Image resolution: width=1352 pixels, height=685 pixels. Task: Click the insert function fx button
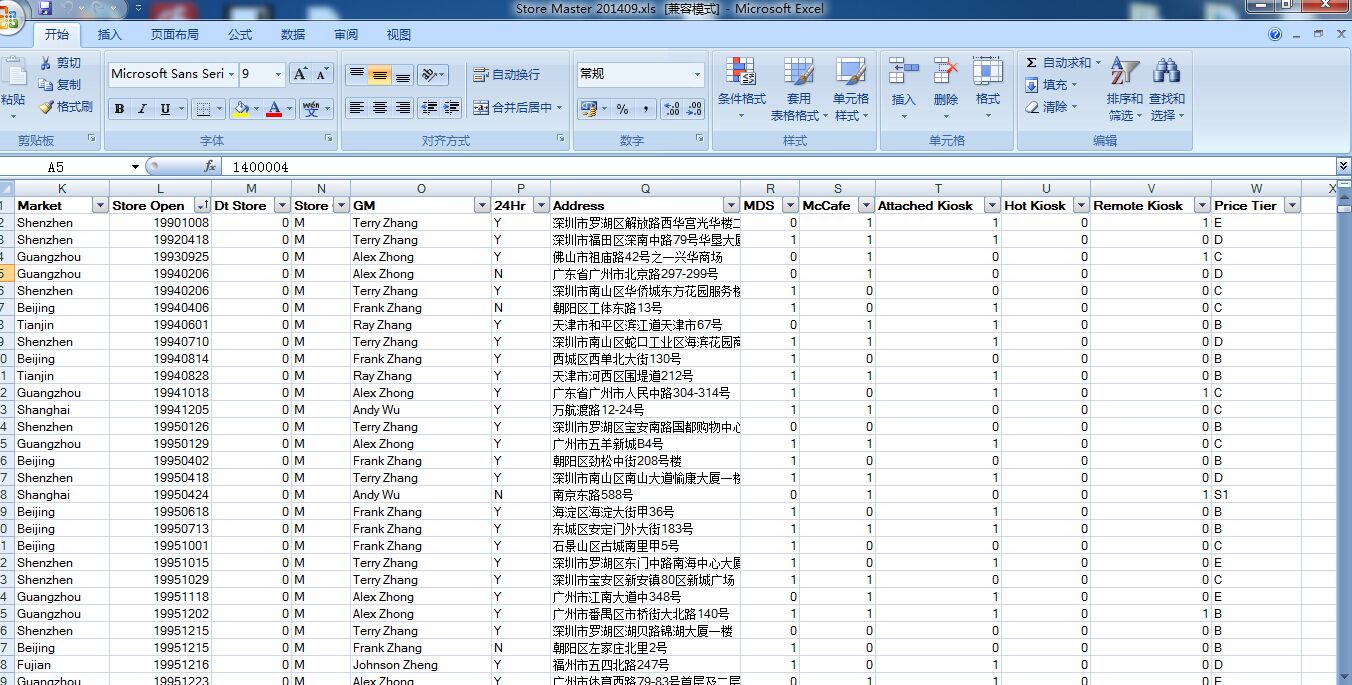click(x=210, y=167)
